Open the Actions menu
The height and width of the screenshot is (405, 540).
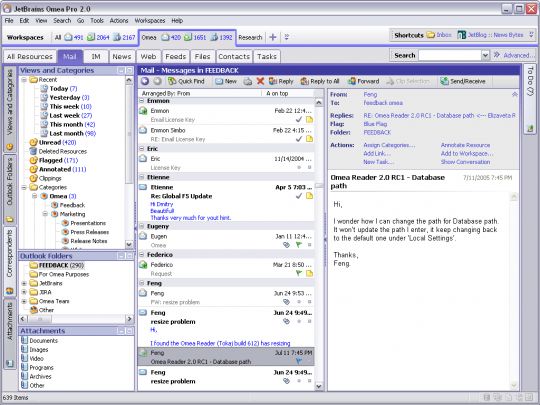tap(119, 21)
